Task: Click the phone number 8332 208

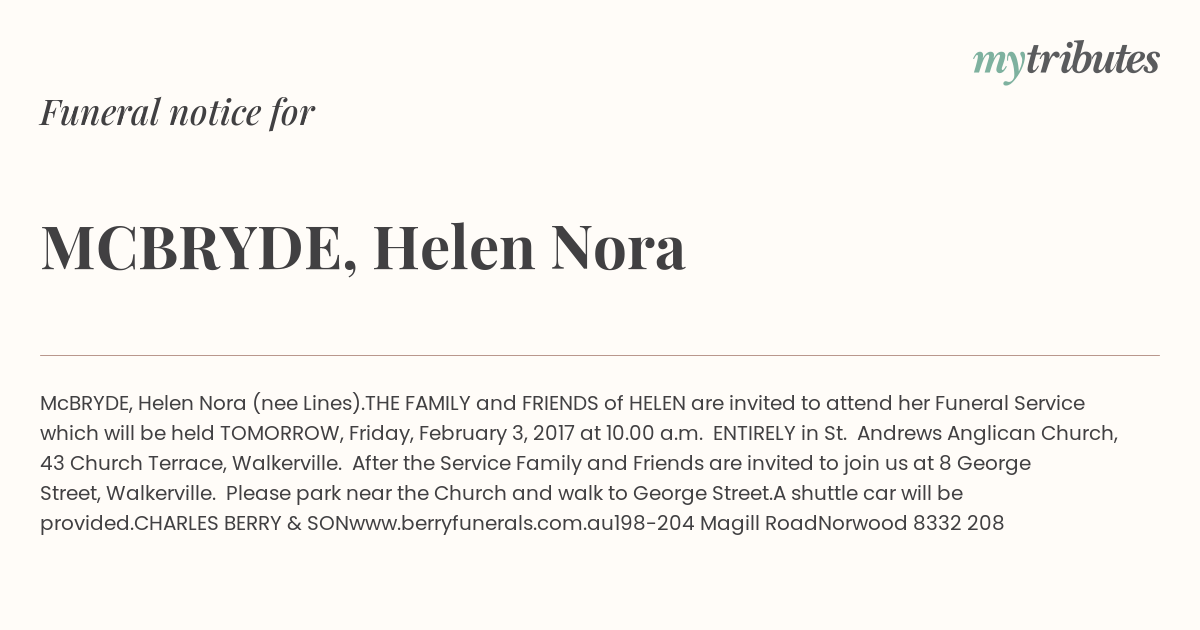Action: (958, 523)
